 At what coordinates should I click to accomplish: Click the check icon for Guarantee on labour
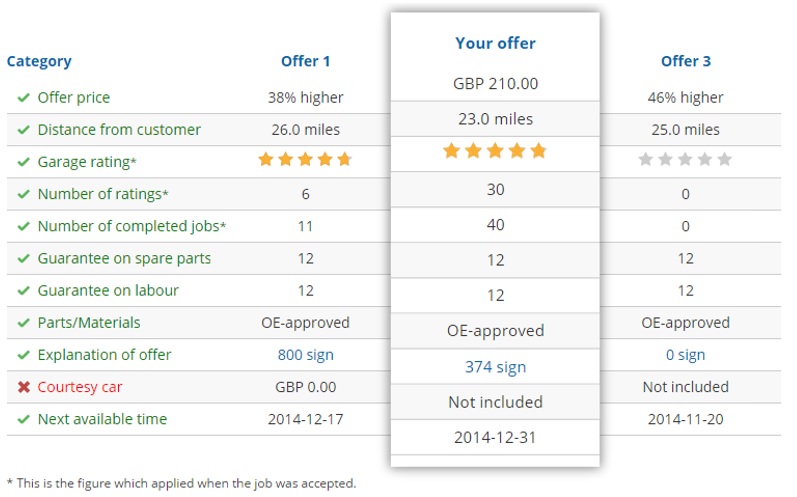tap(24, 291)
